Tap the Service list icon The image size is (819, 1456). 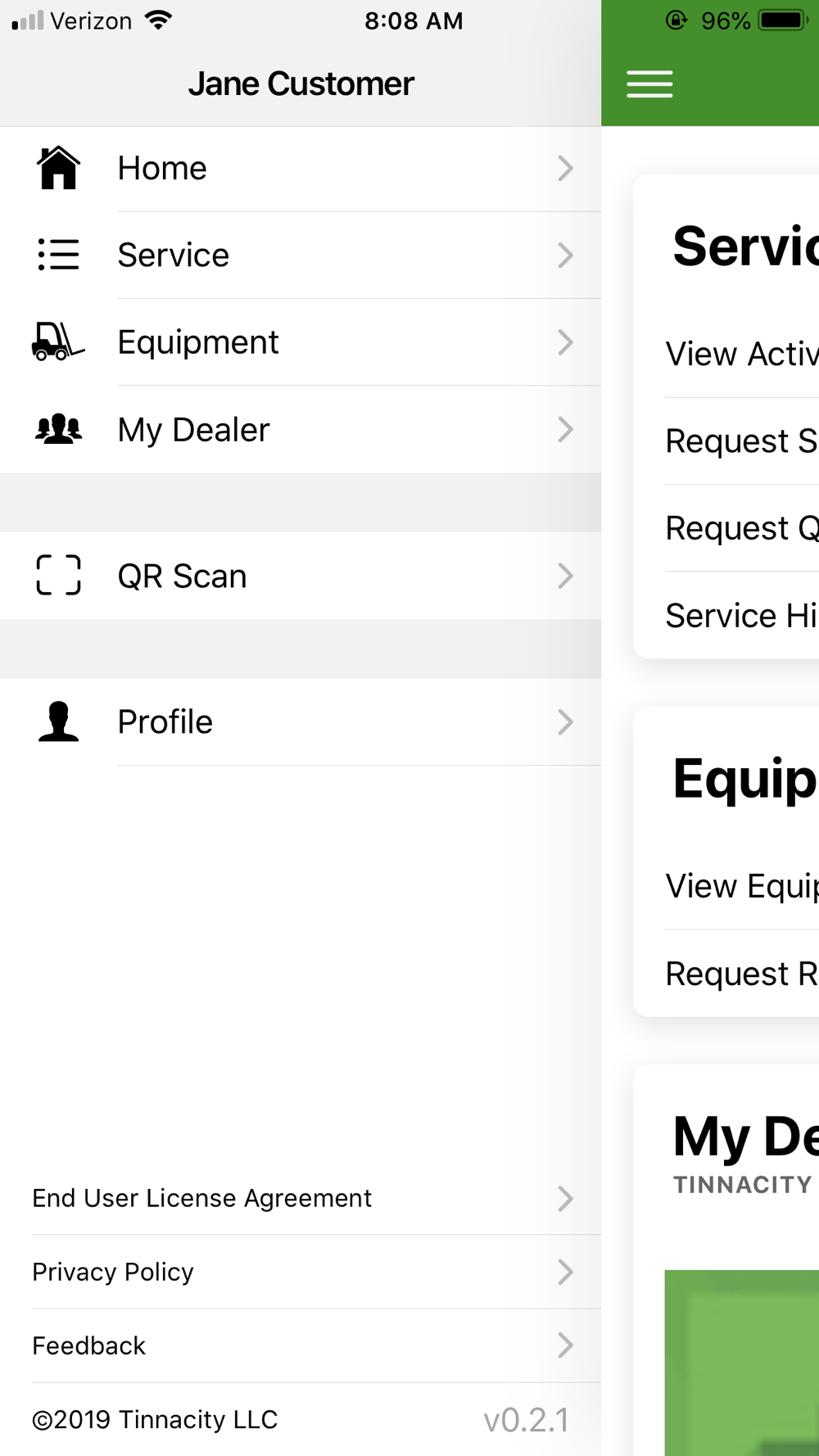58,255
